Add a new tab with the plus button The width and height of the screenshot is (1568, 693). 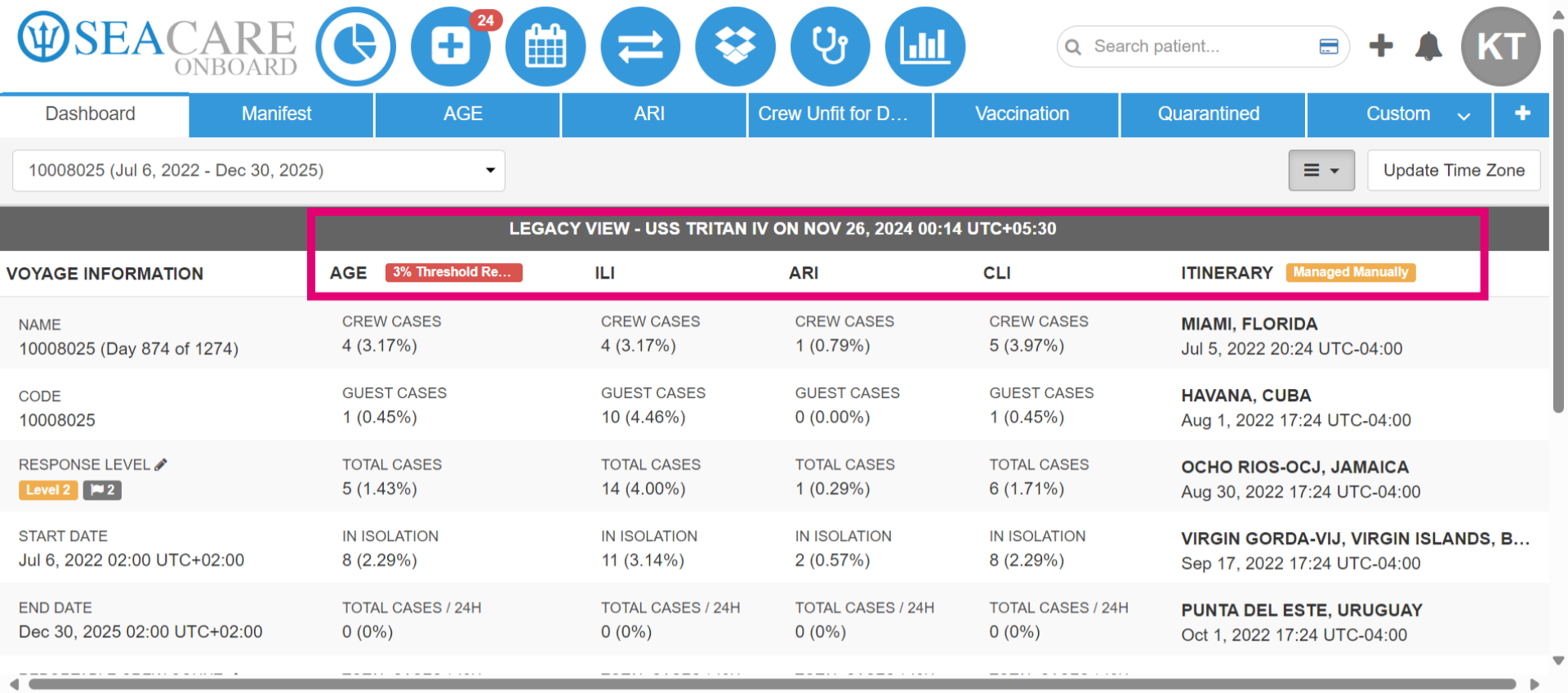coord(1522,114)
